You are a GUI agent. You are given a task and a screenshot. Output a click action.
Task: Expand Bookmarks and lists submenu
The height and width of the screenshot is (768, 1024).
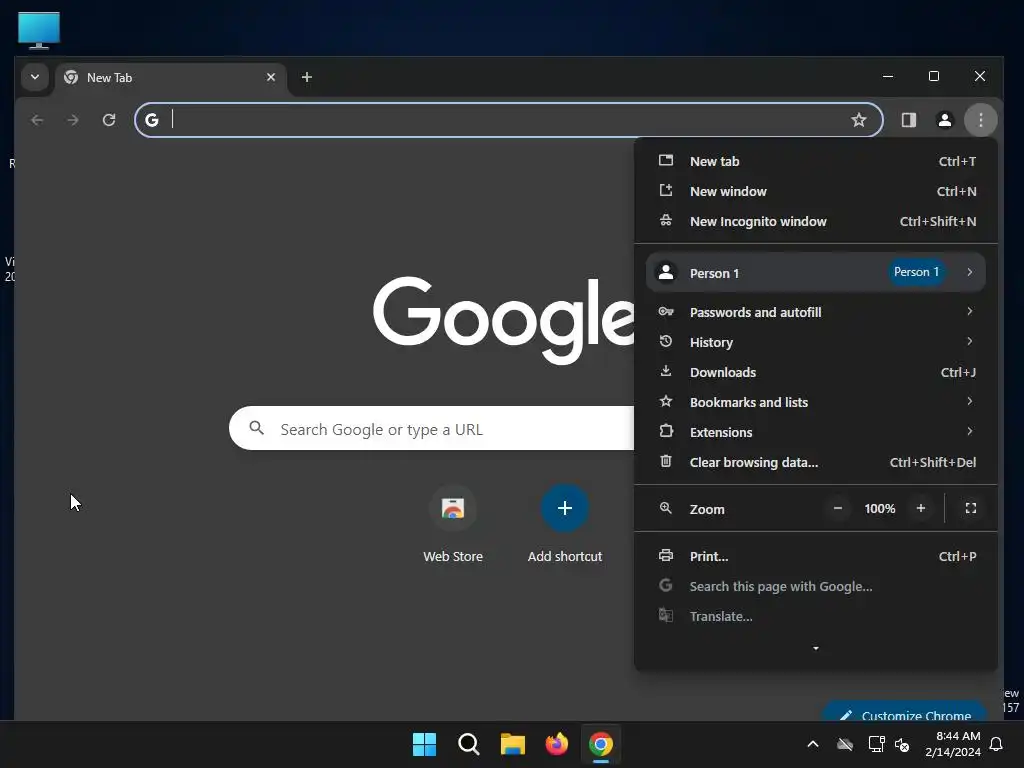click(816, 402)
